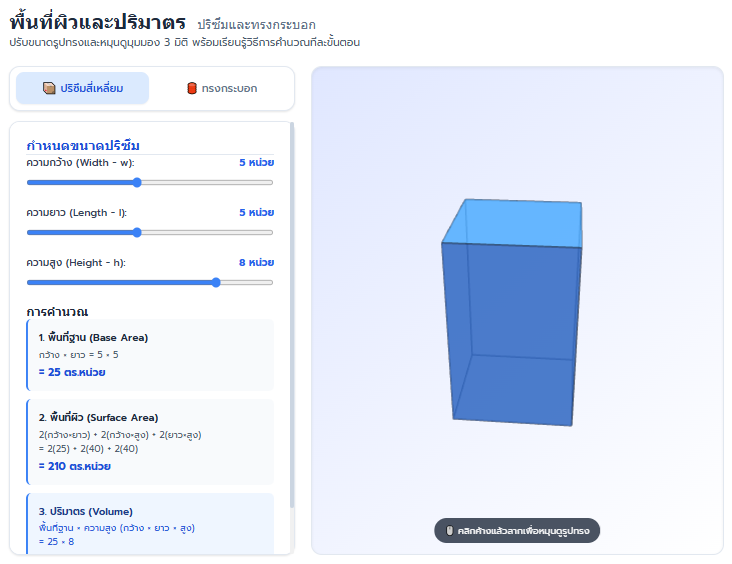732x564 pixels.
Task: Adjust the Height slider handle
Action: click(x=216, y=282)
